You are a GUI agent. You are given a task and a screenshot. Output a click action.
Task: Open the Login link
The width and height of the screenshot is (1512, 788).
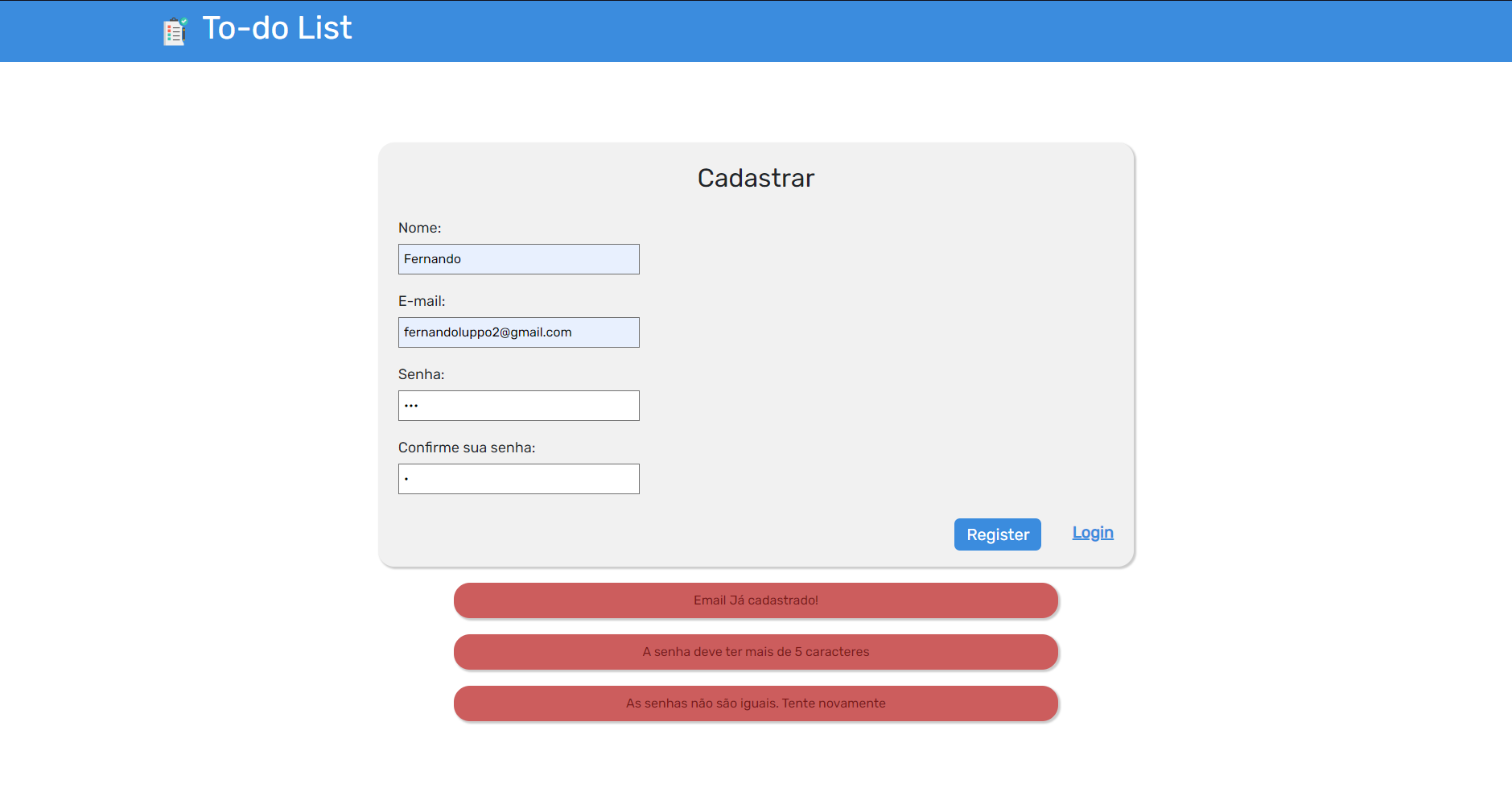(x=1092, y=532)
